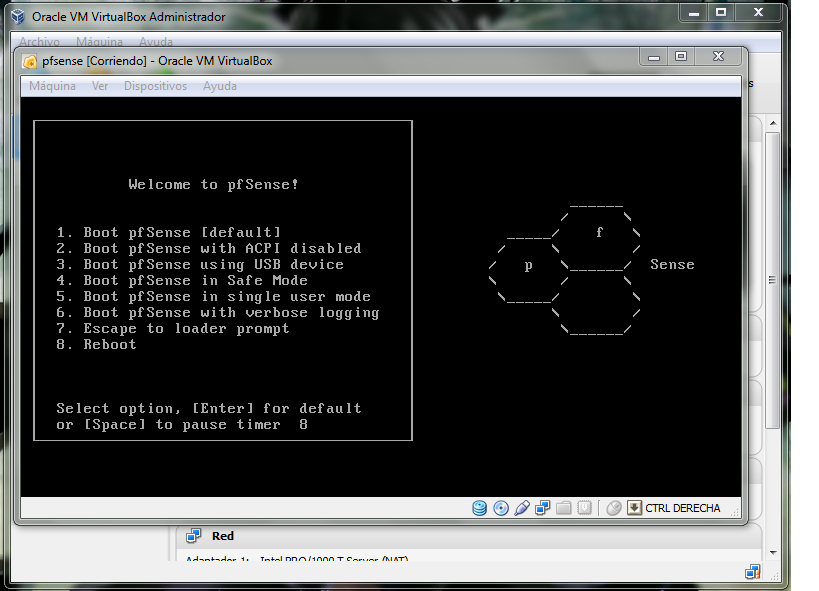This screenshot has width=819, height=591.
Task: Click the keyboard capture arrow icon
Action: pyautogui.click(x=634, y=508)
